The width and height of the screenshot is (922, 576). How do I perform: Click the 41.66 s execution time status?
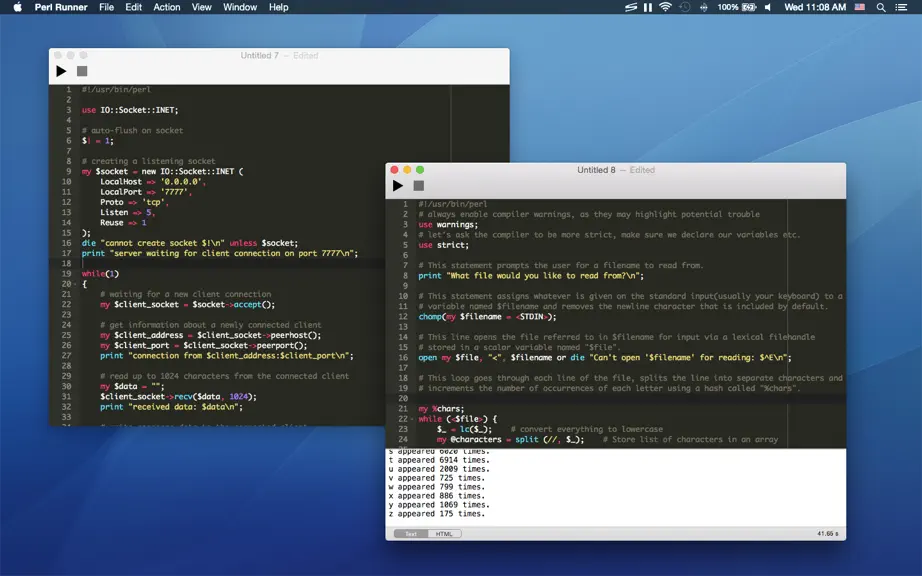pos(828,534)
